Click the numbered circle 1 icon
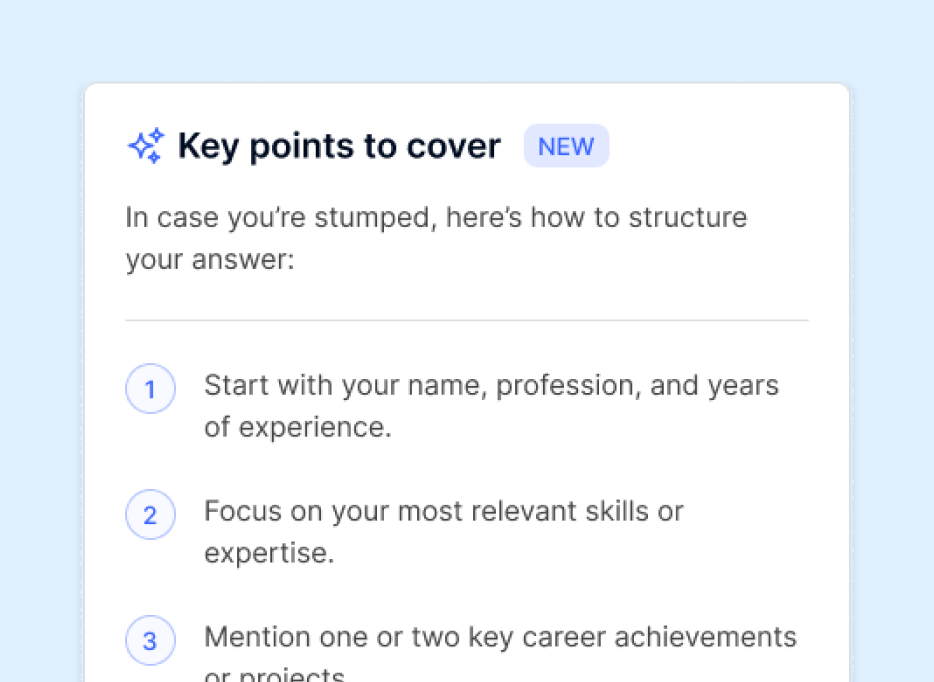Screen dimensions: 934x682 tap(150, 388)
